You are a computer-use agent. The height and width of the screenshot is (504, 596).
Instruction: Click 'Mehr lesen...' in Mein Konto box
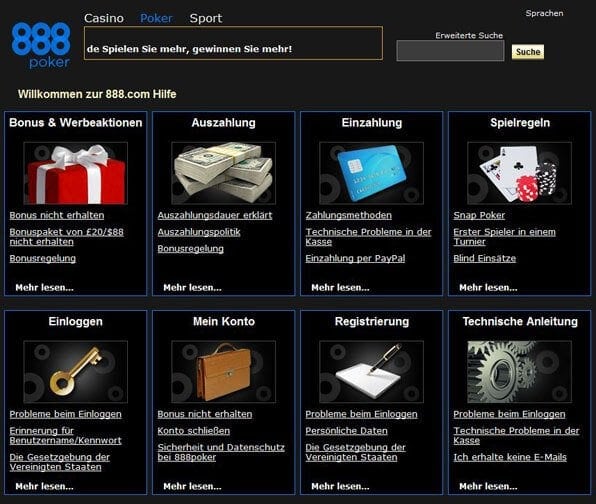[x=192, y=487]
